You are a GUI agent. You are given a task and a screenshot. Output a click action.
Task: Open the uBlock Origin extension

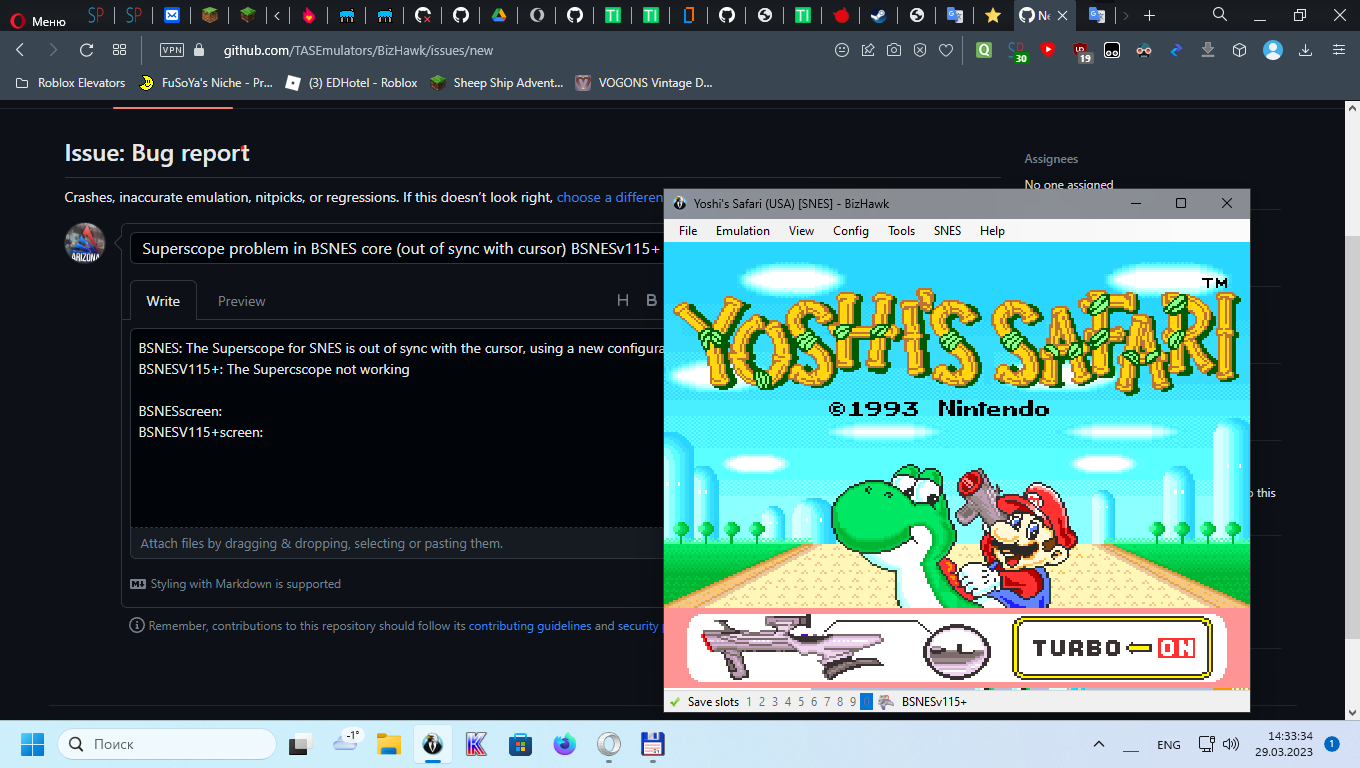[x=1081, y=49]
